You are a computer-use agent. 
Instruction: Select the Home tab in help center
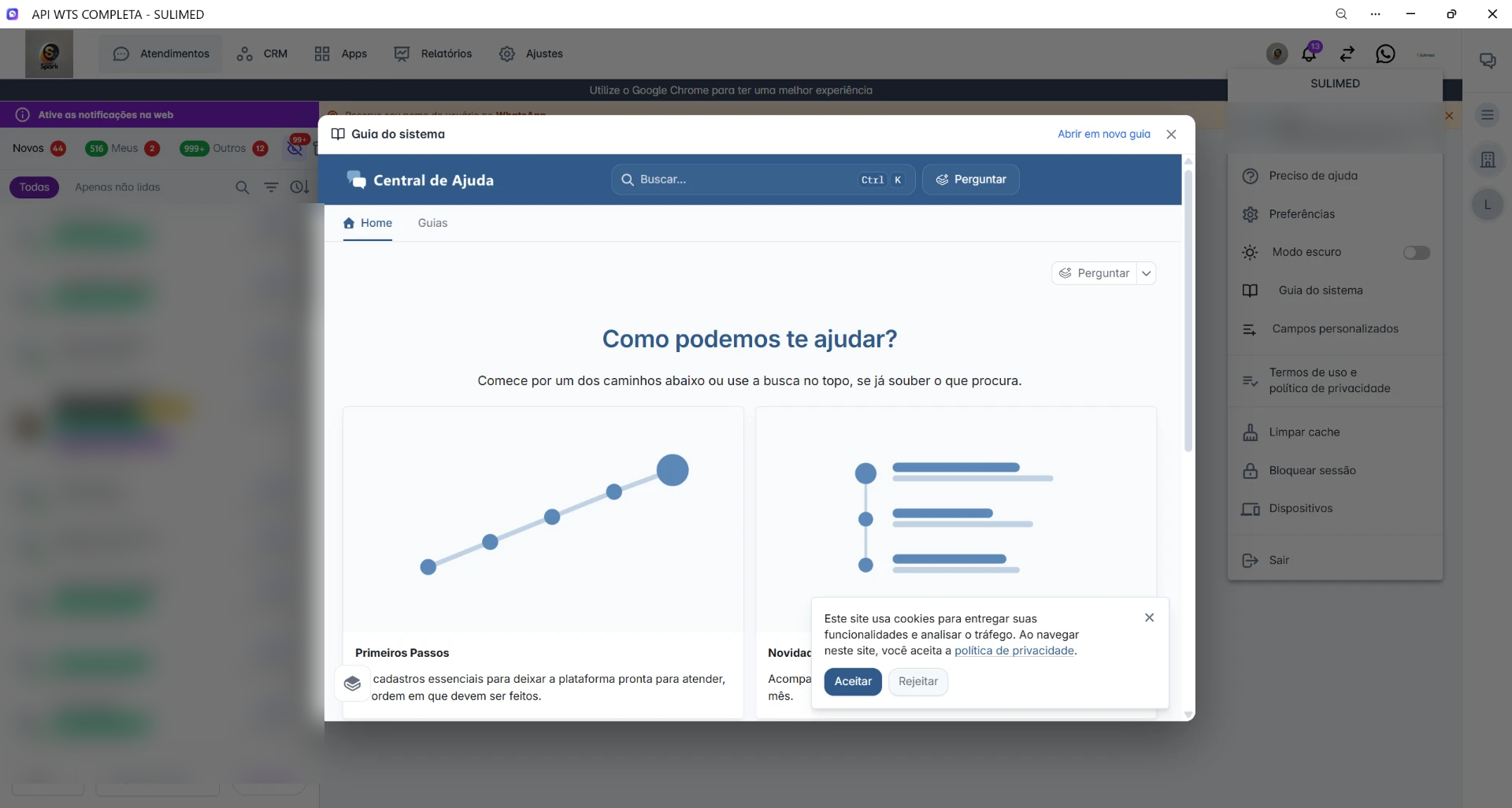[x=368, y=224]
